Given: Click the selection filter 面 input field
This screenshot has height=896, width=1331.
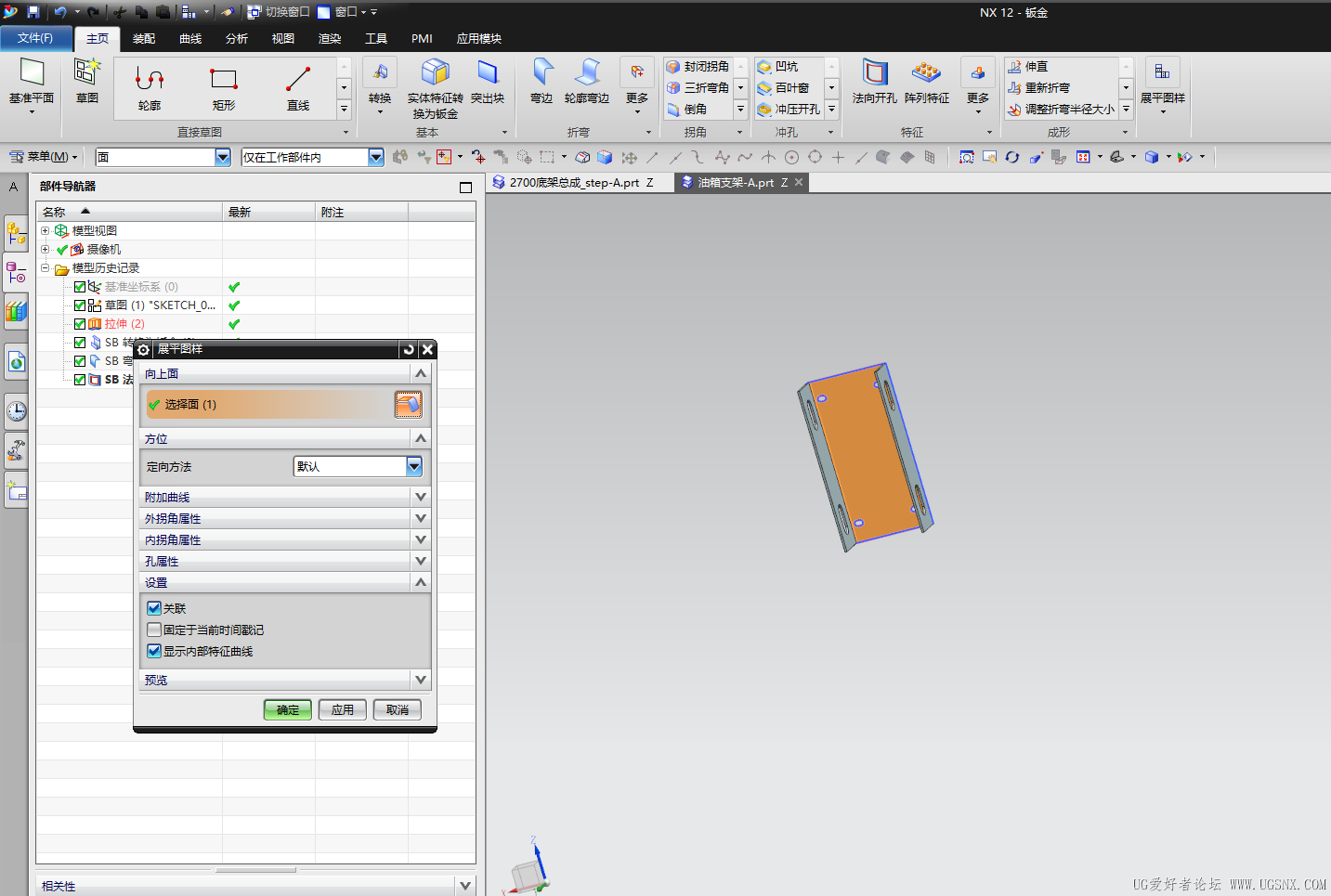Looking at the screenshot, I should [155, 157].
